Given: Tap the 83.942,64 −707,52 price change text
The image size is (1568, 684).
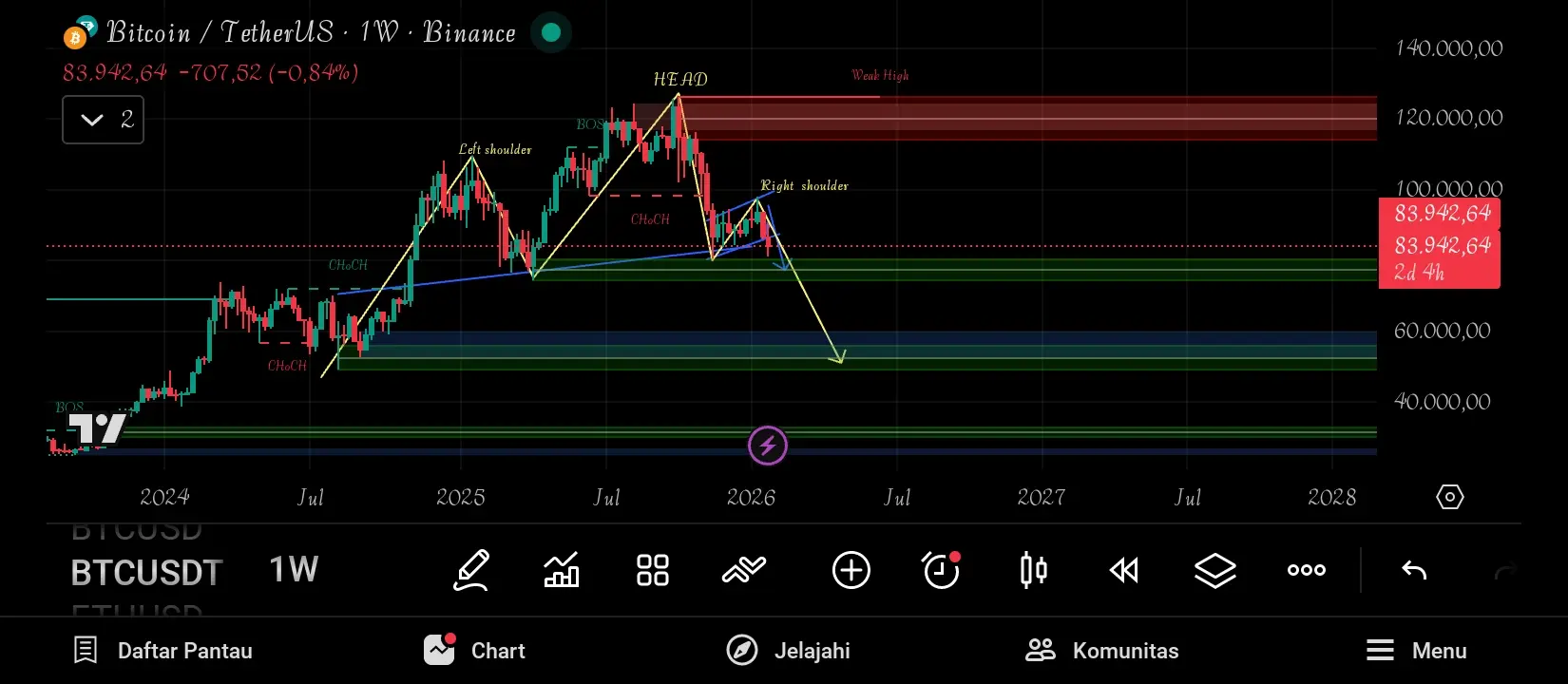Looking at the screenshot, I should click(211, 73).
